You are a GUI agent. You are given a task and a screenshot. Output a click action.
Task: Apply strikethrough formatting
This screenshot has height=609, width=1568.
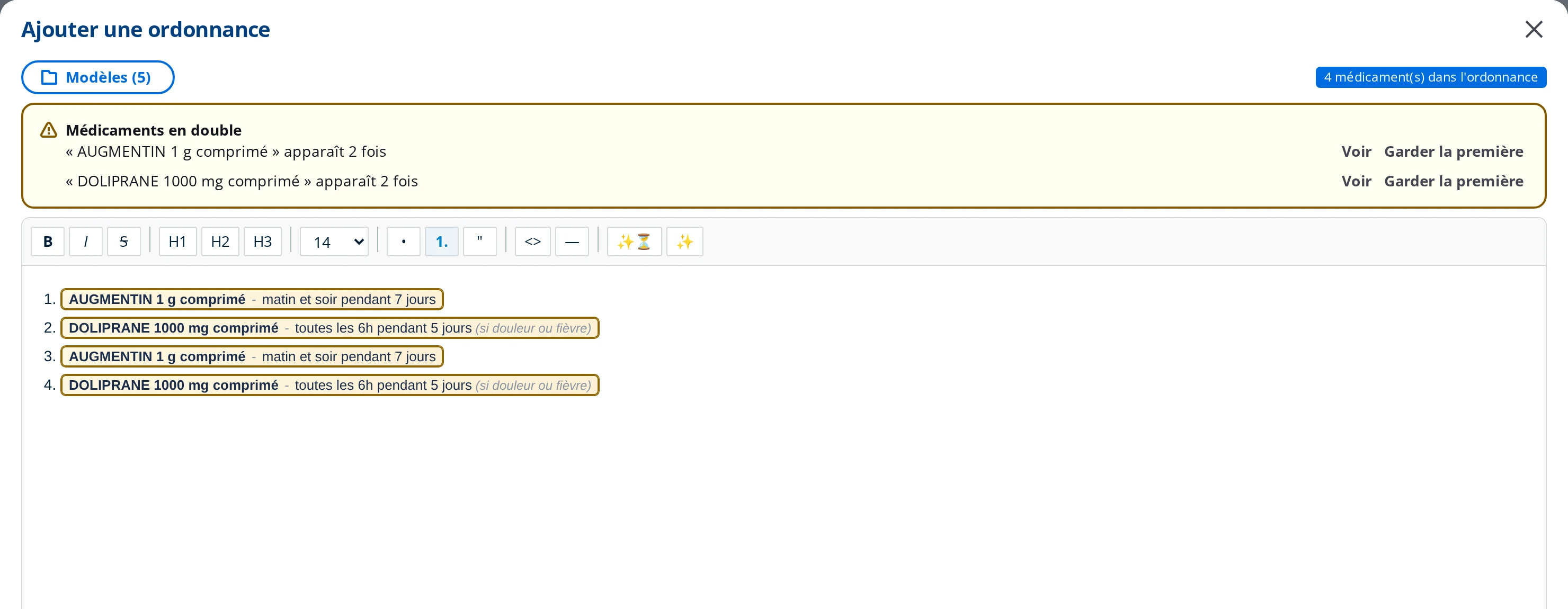coord(123,241)
